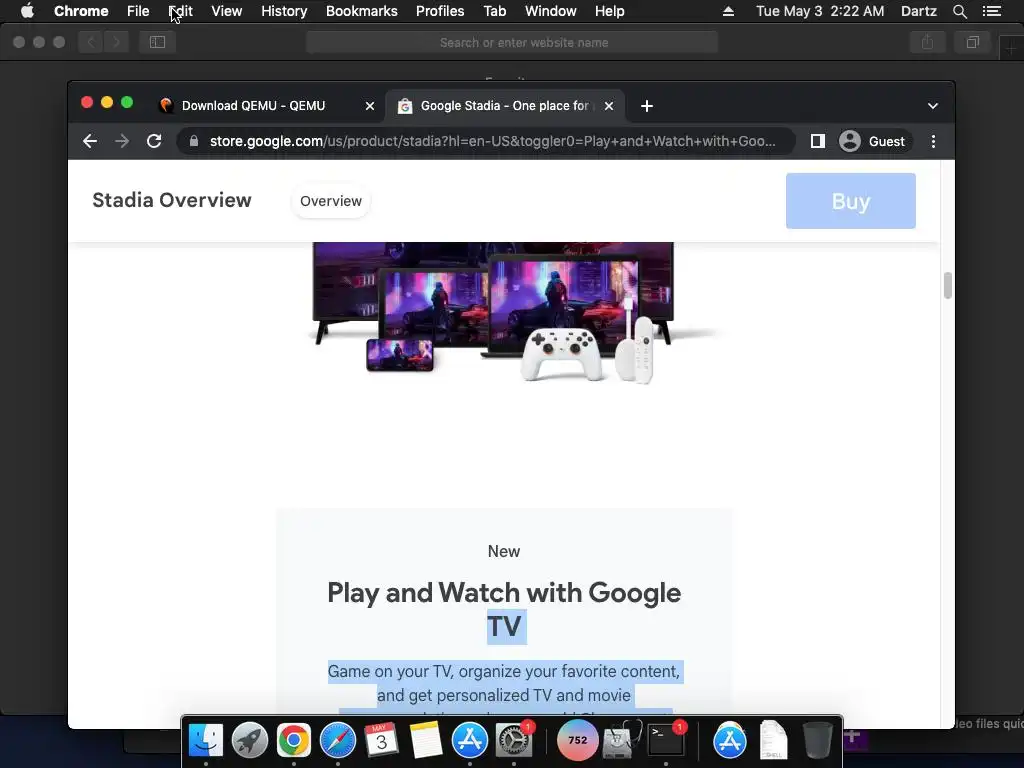Image resolution: width=1024 pixels, height=768 pixels.
Task: Open the Tab menu
Action: (x=494, y=11)
